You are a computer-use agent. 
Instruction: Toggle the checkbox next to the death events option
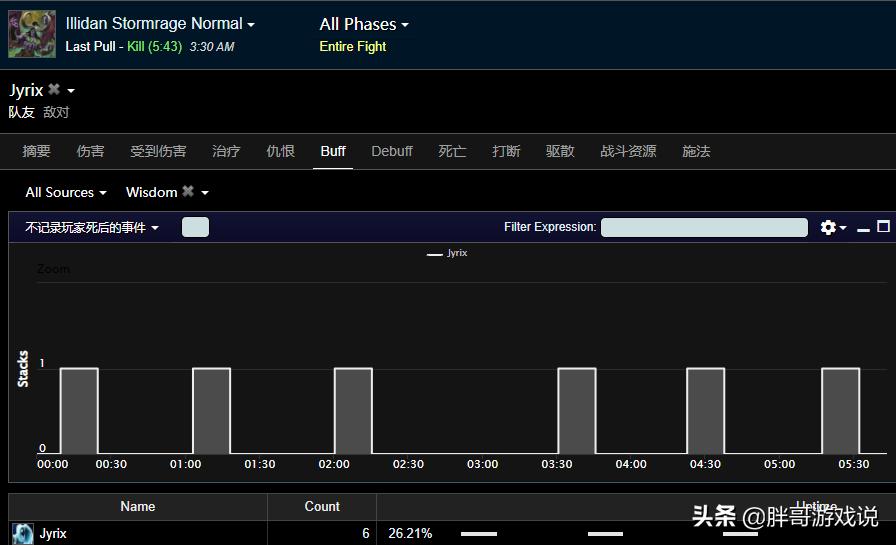(x=195, y=227)
